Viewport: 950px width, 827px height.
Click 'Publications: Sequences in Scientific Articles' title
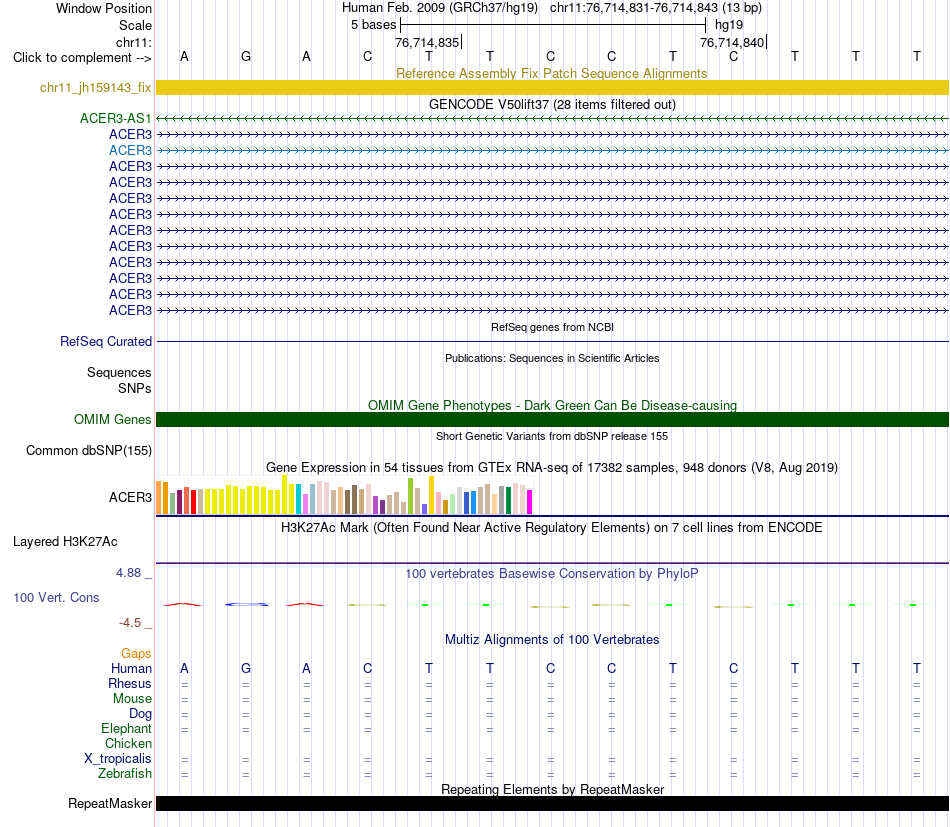click(x=552, y=358)
